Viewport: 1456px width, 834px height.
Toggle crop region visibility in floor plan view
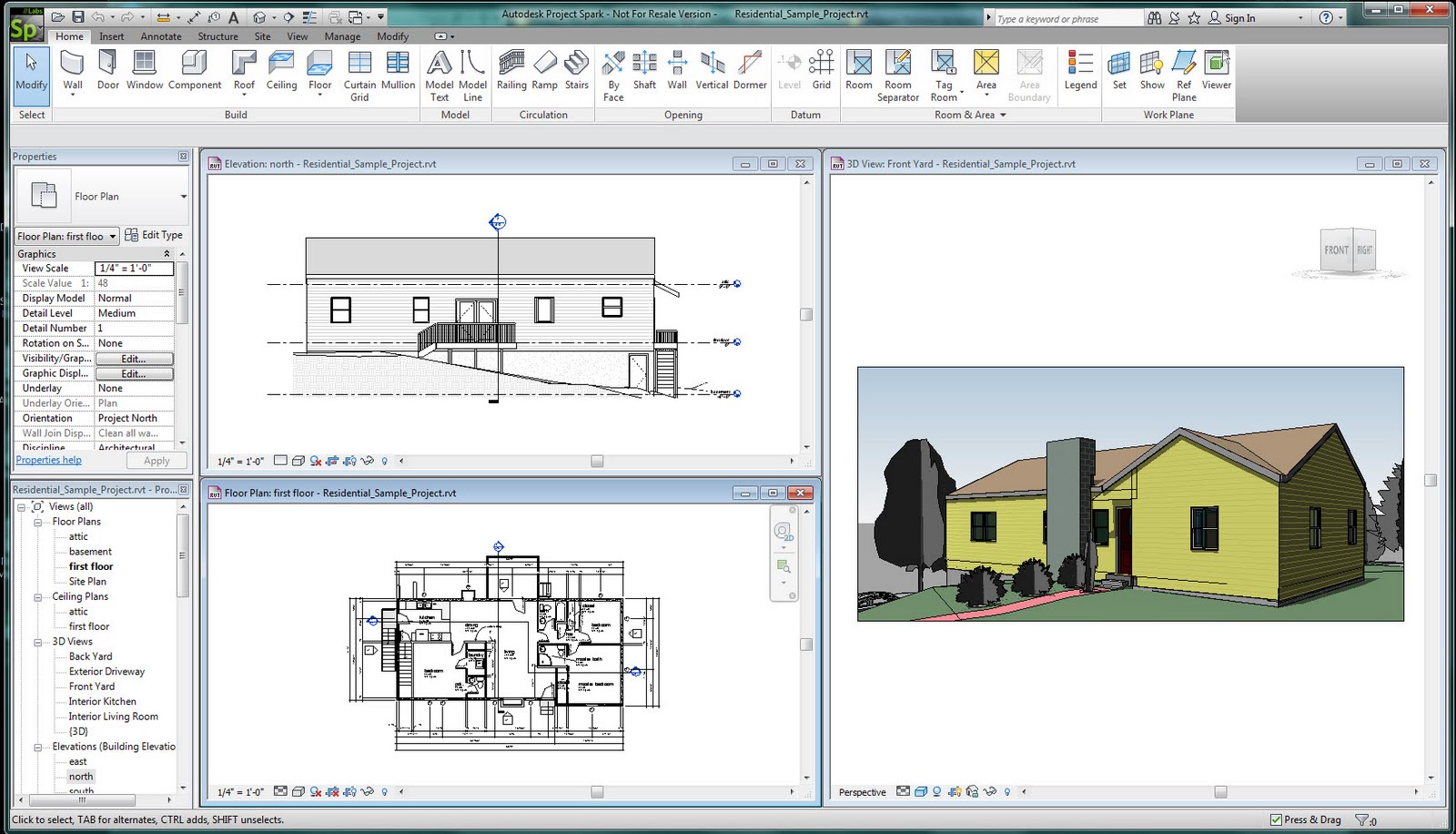click(349, 791)
